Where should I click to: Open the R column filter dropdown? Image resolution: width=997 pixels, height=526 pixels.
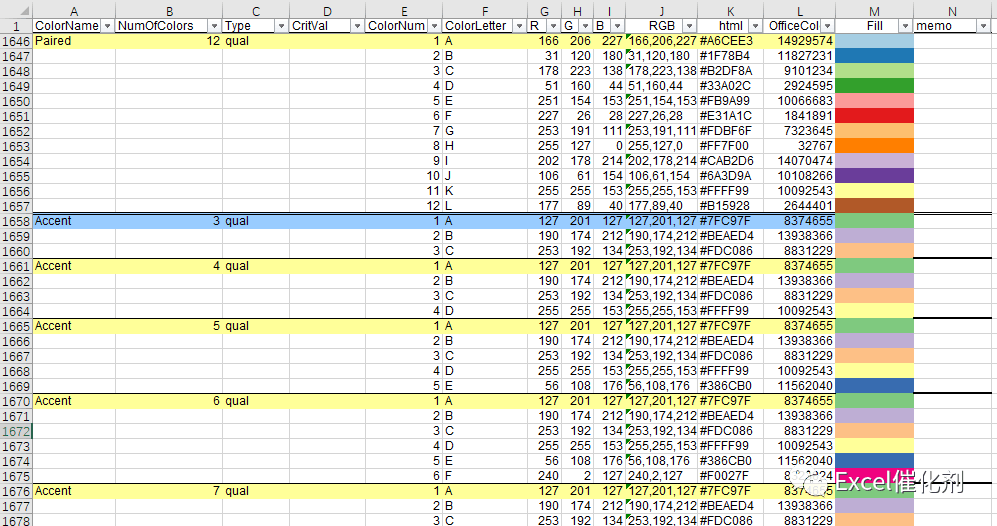pyautogui.click(x=553, y=26)
